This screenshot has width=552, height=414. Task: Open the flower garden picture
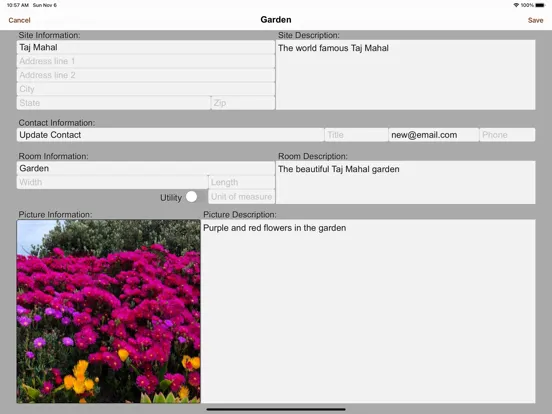point(108,312)
